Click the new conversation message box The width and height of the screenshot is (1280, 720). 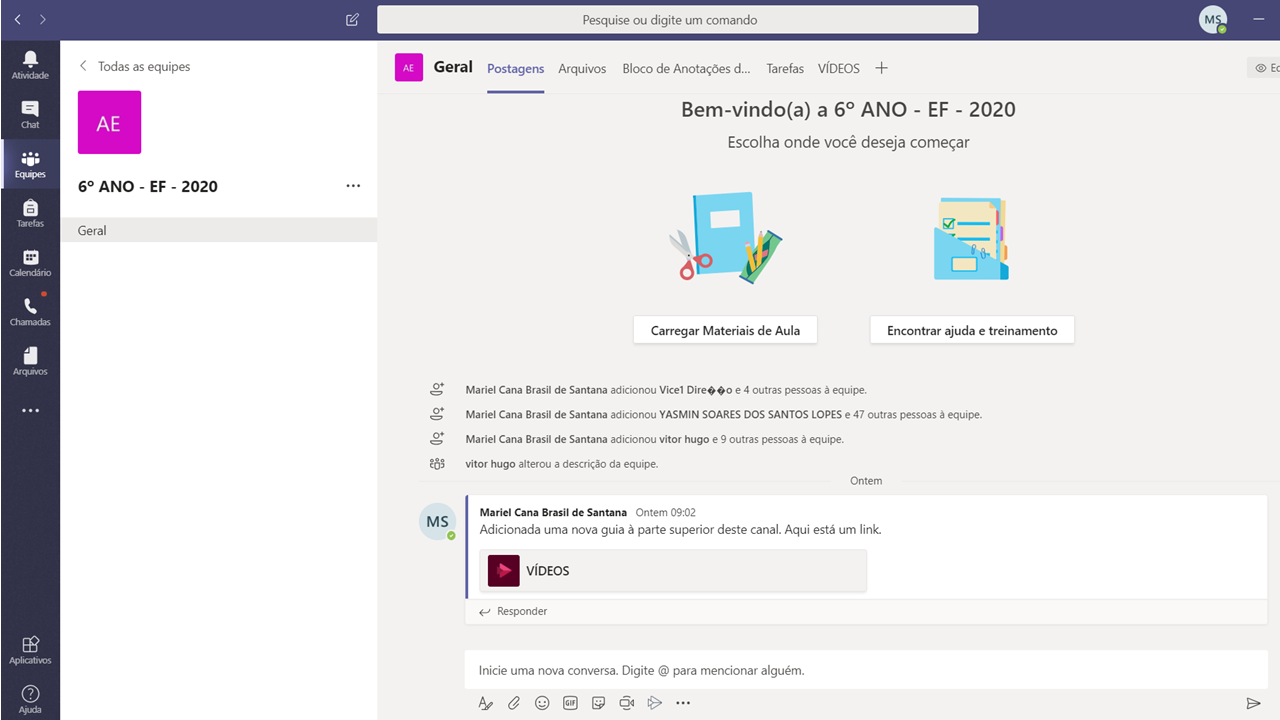(866, 670)
